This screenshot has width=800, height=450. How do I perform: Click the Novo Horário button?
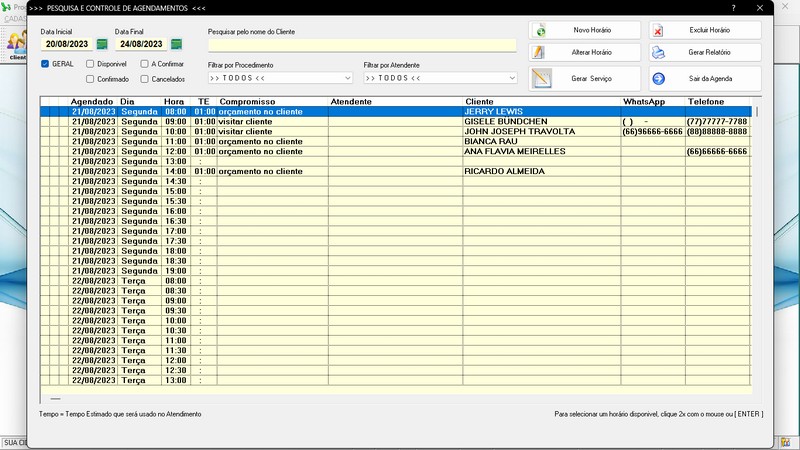coord(585,30)
